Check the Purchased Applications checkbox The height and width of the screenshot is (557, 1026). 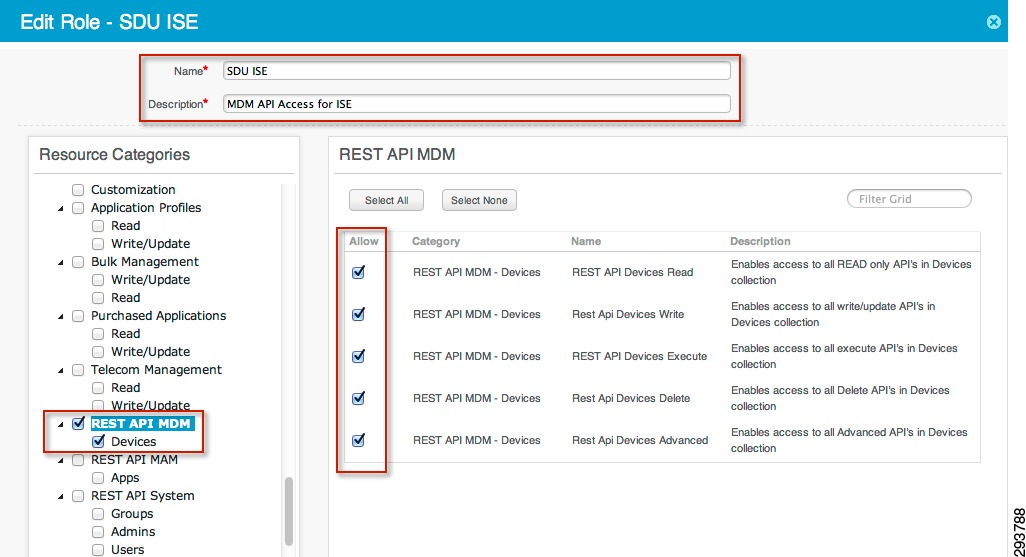pyautogui.click(x=78, y=316)
